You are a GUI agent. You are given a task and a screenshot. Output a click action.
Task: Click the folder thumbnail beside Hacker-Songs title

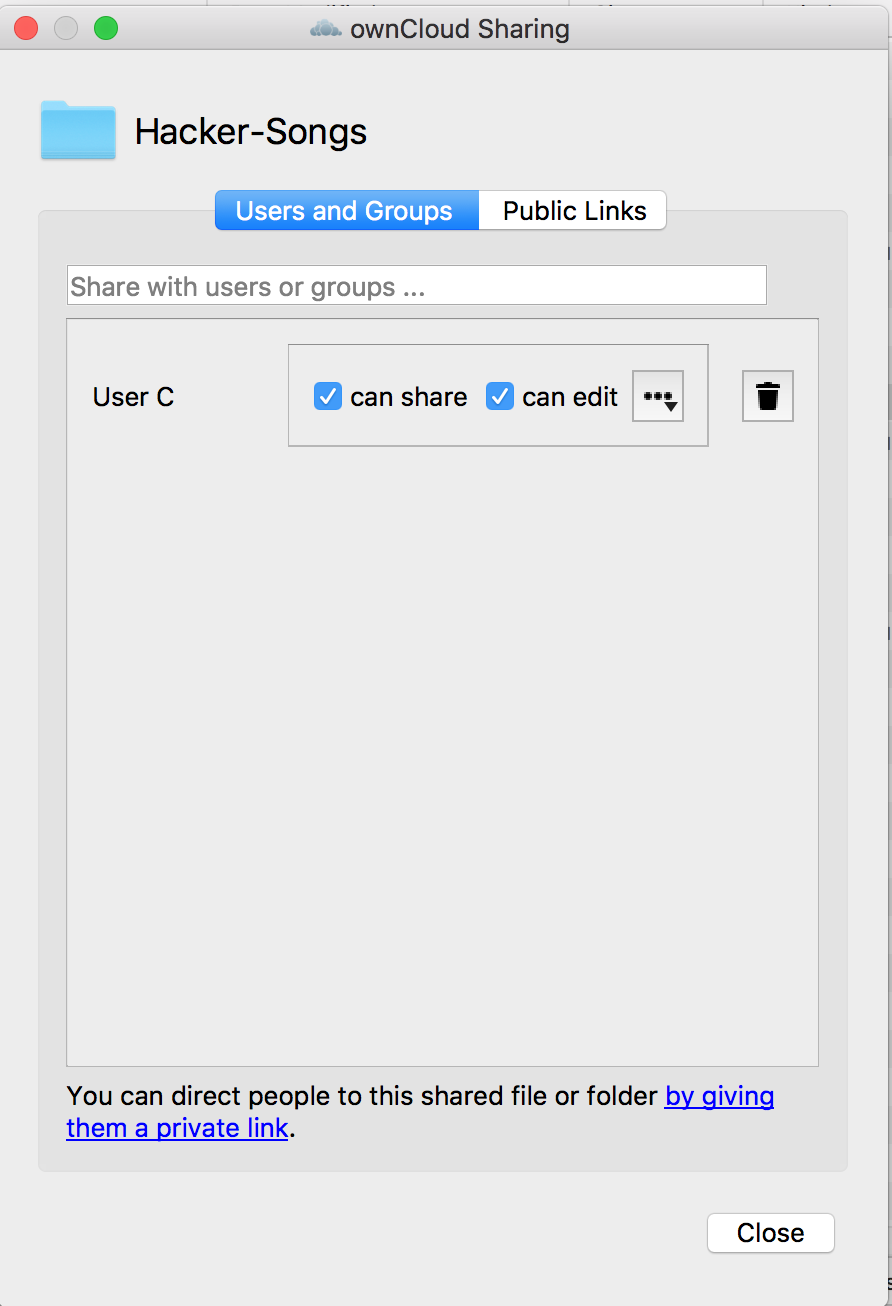tap(78, 130)
